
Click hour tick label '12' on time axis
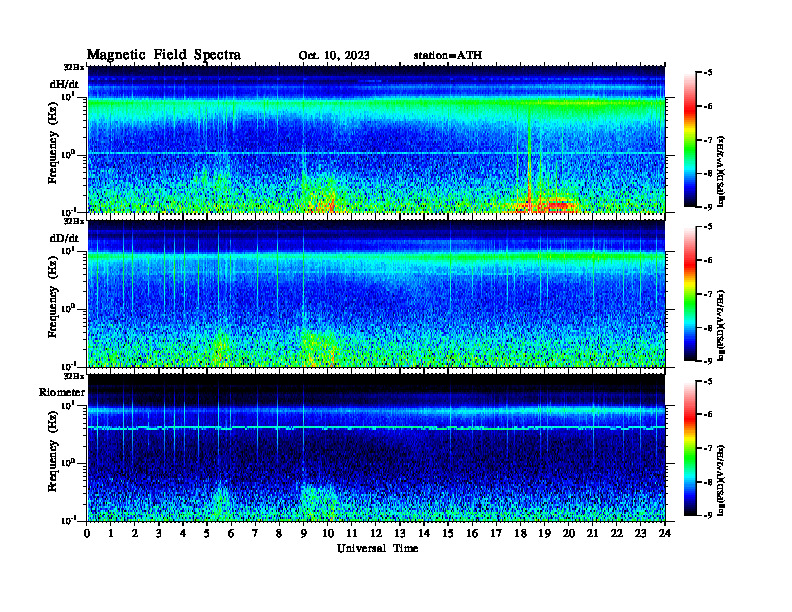[376, 533]
